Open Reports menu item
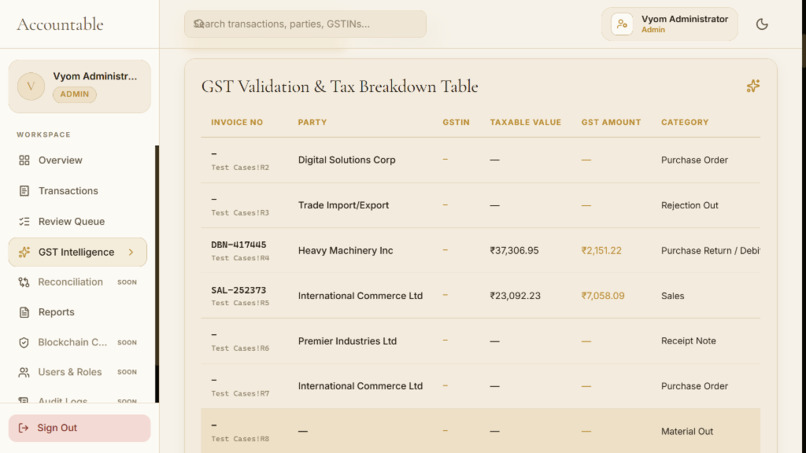Screen dimensions: 806x453 (x=77, y=312)
